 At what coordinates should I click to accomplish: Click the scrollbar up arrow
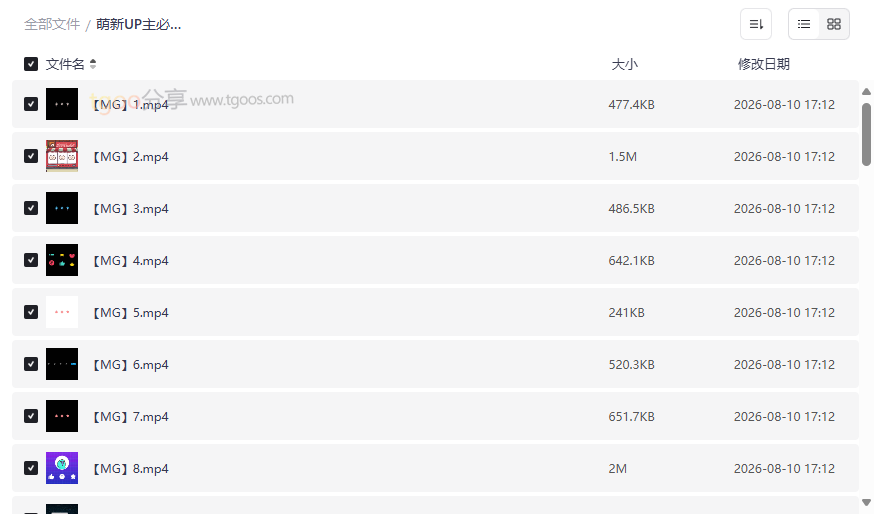(866, 91)
